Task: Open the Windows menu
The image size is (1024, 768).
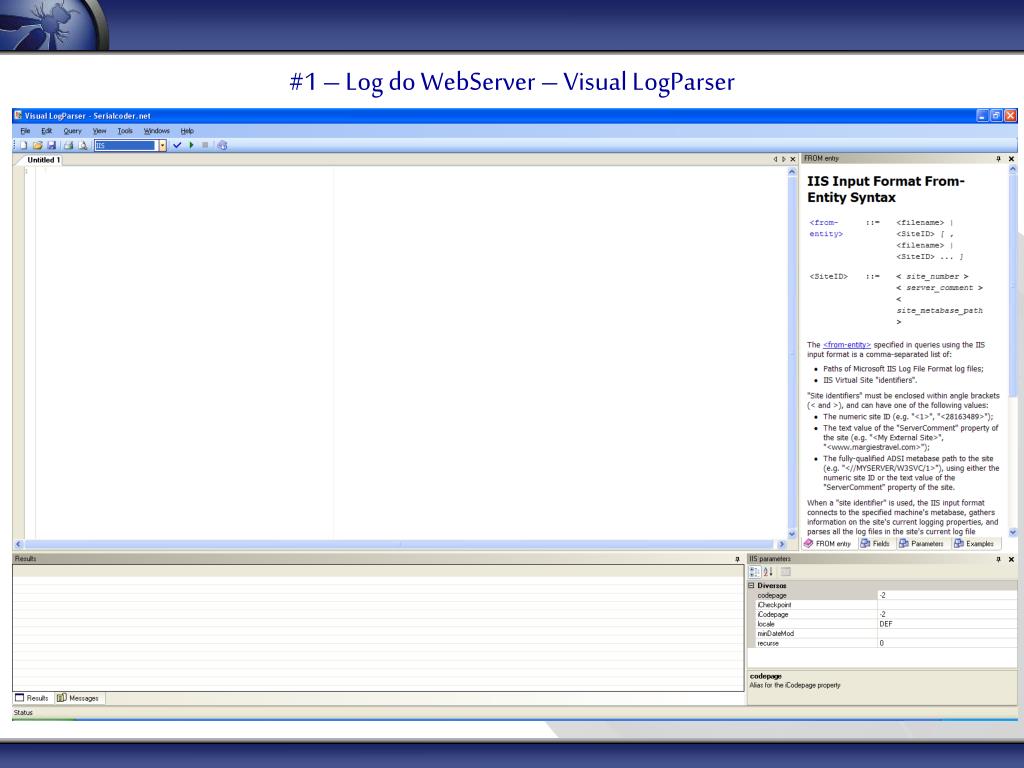Action: click(157, 131)
